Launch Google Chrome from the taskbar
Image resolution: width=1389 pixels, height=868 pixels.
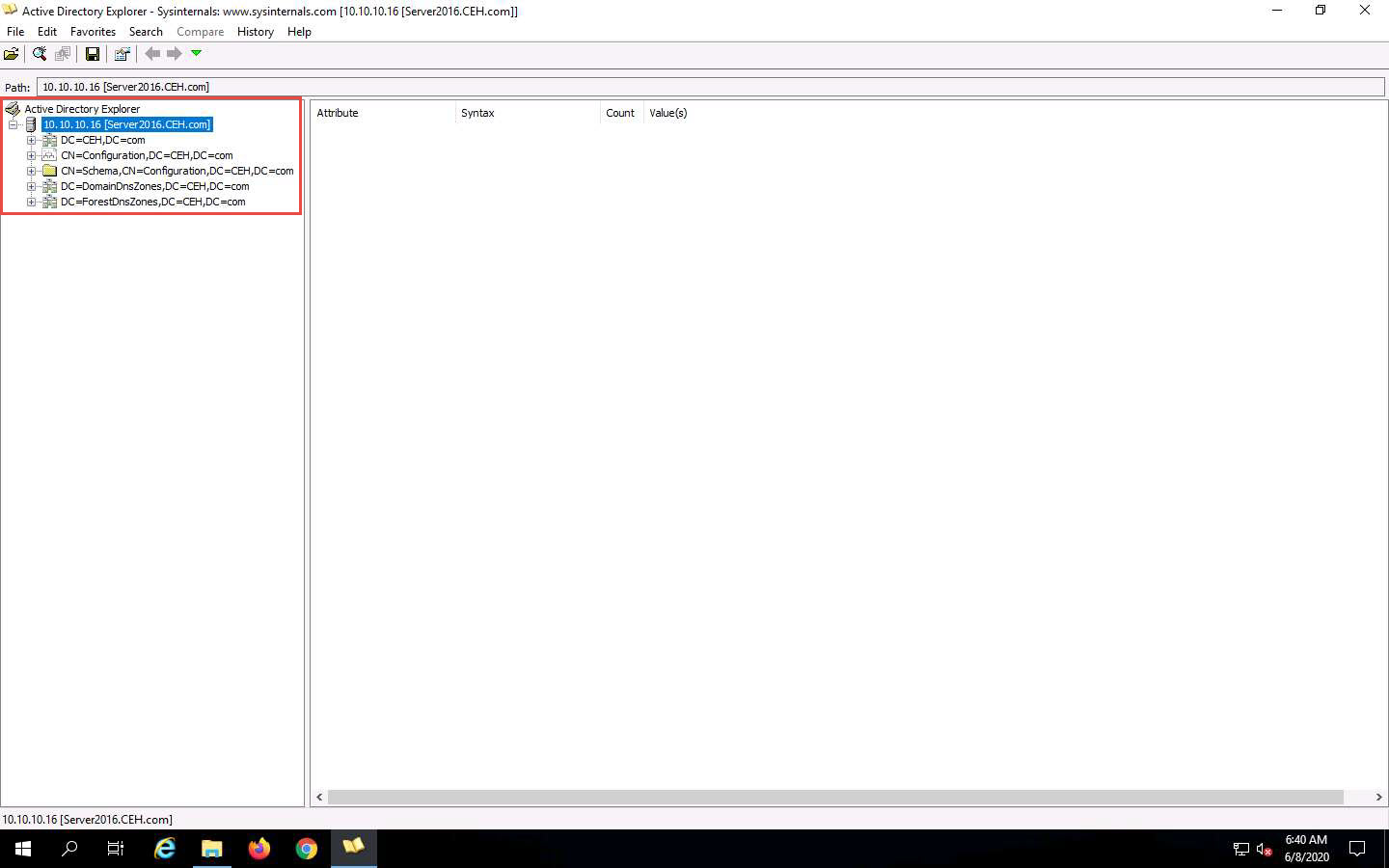[307, 849]
